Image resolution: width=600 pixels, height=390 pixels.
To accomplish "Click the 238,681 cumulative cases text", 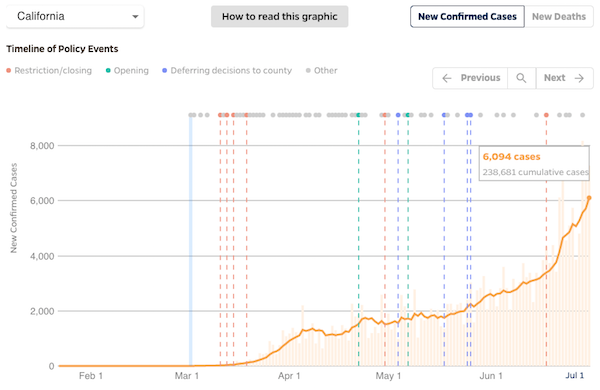I will (535, 172).
